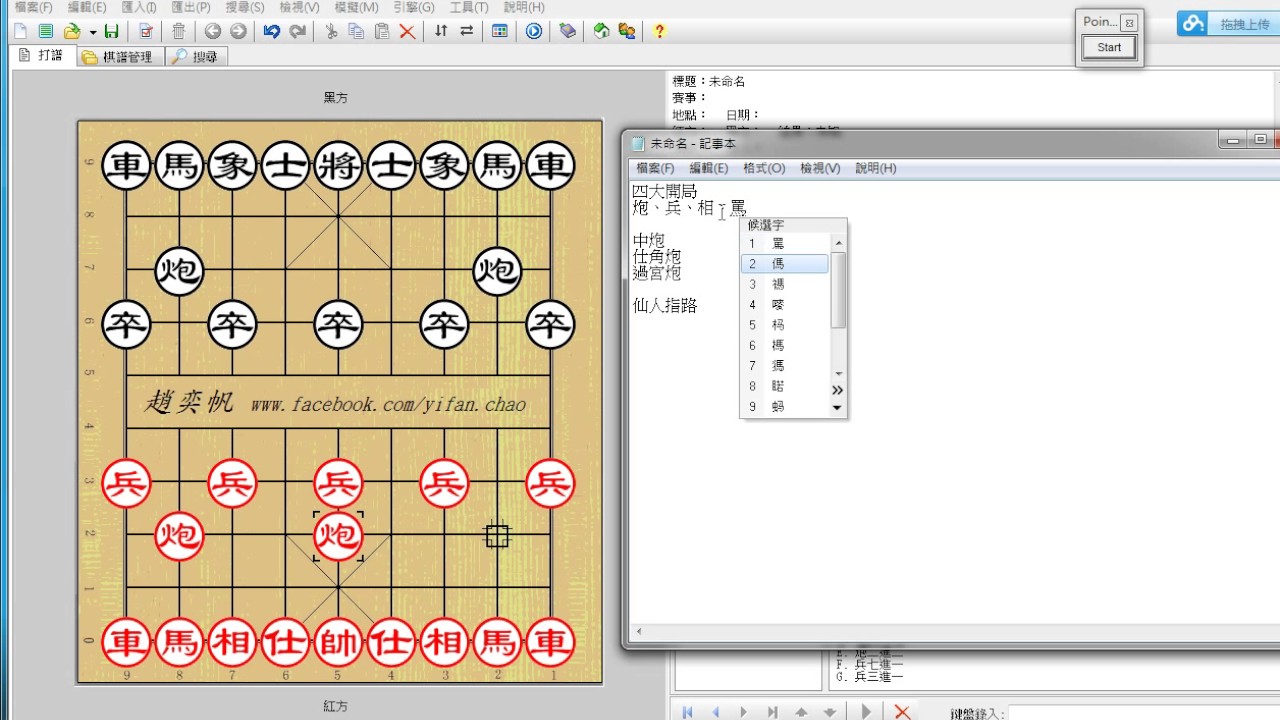The image size is (1280, 720).
Task: Click the blue undo arrow icon
Action: tap(272, 31)
